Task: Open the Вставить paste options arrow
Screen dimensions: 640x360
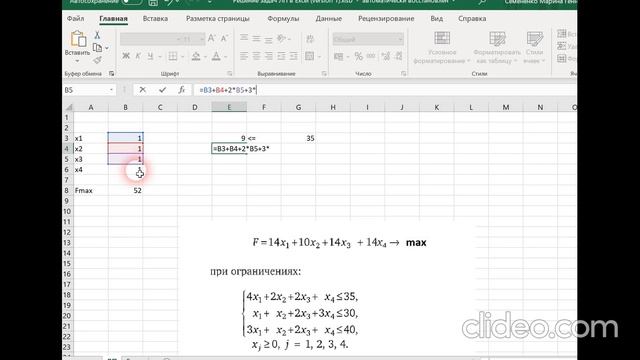Action: (77, 61)
